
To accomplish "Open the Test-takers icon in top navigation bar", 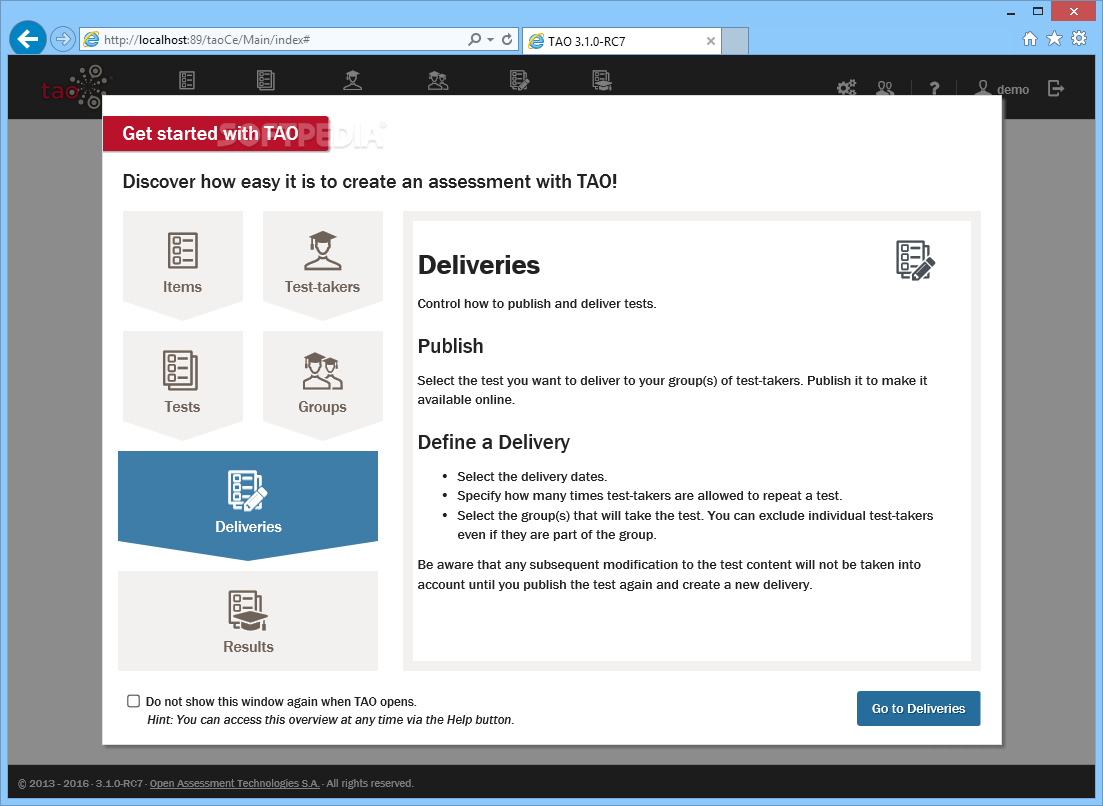I will pyautogui.click(x=352, y=80).
